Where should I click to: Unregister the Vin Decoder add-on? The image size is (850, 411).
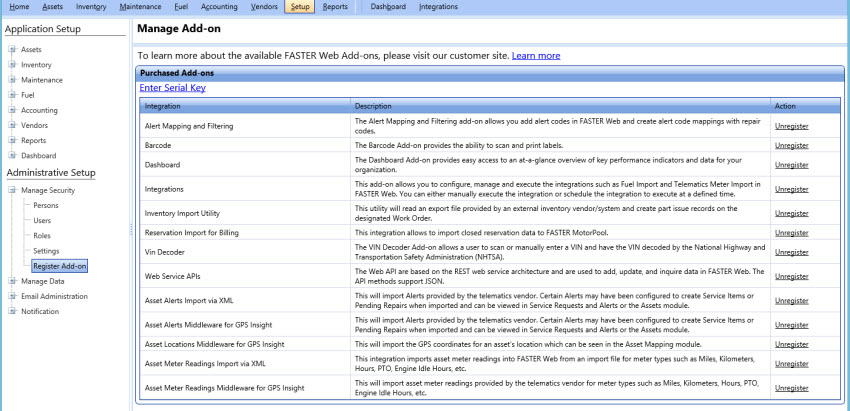791,252
